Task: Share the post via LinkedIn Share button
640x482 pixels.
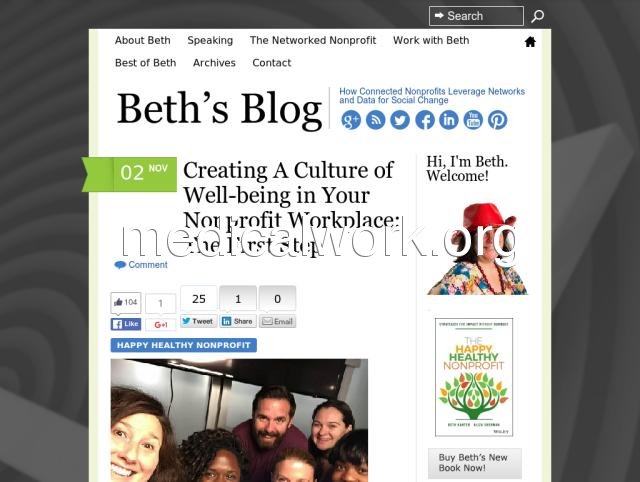Action: point(238,321)
